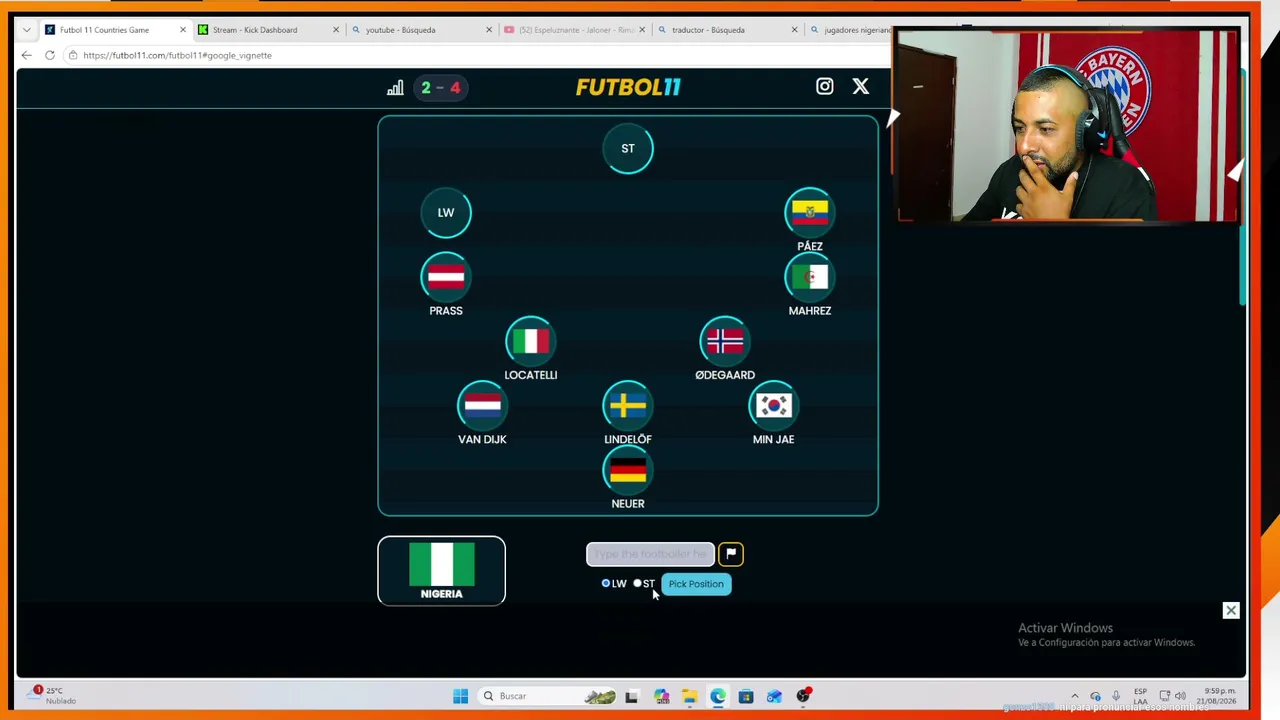This screenshot has width=1280, height=720.
Task: Click Van Dijk's Netherlands flag circle
Action: coord(482,406)
